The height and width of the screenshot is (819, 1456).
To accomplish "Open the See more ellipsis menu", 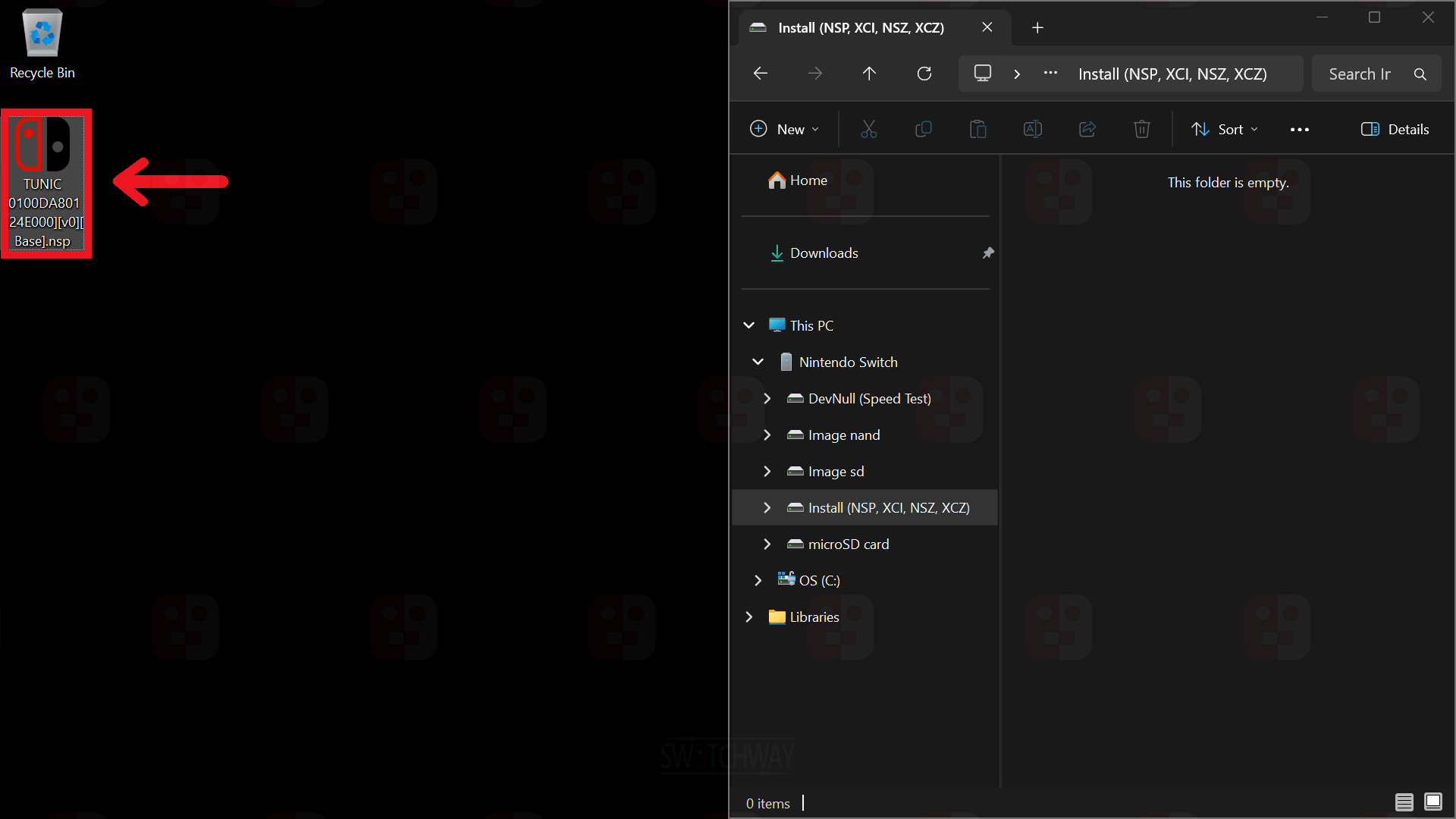I will coord(1299,130).
